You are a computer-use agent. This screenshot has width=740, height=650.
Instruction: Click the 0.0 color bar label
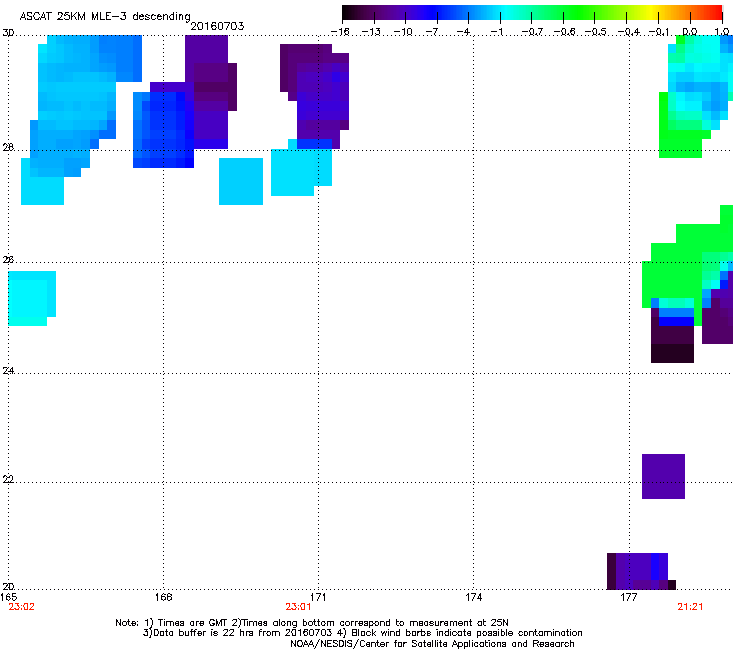click(x=690, y=32)
